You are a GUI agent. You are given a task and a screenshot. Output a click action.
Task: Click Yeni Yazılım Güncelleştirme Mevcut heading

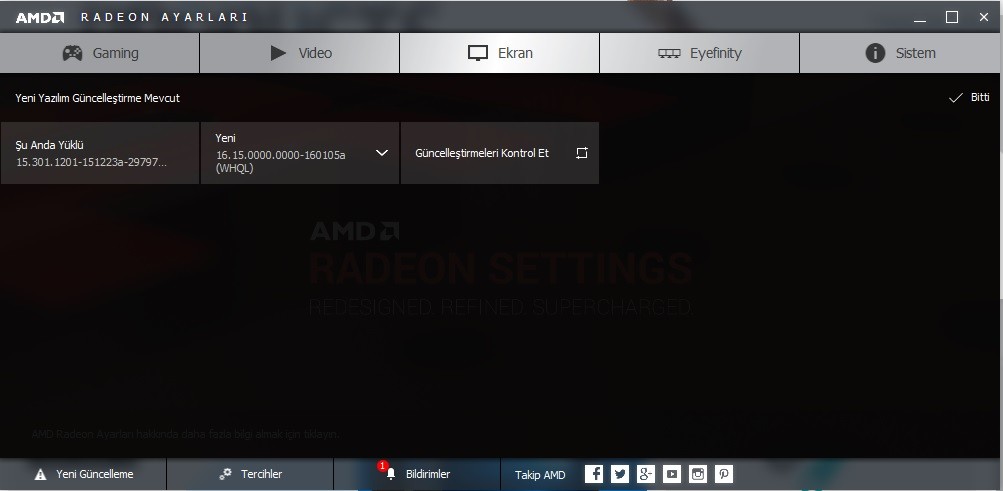click(x=98, y=98)
